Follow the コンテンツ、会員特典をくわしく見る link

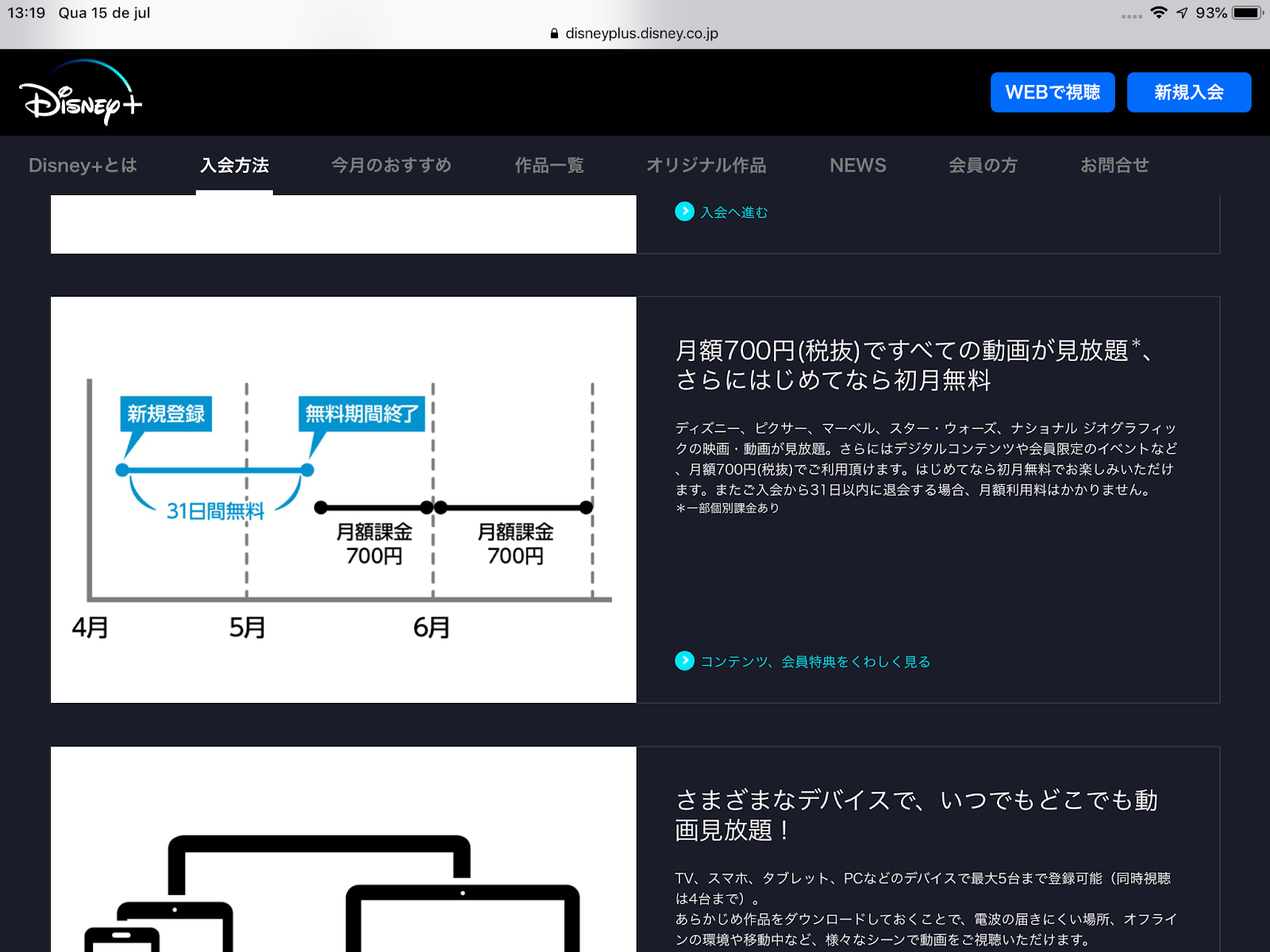[x=815, y=662]
